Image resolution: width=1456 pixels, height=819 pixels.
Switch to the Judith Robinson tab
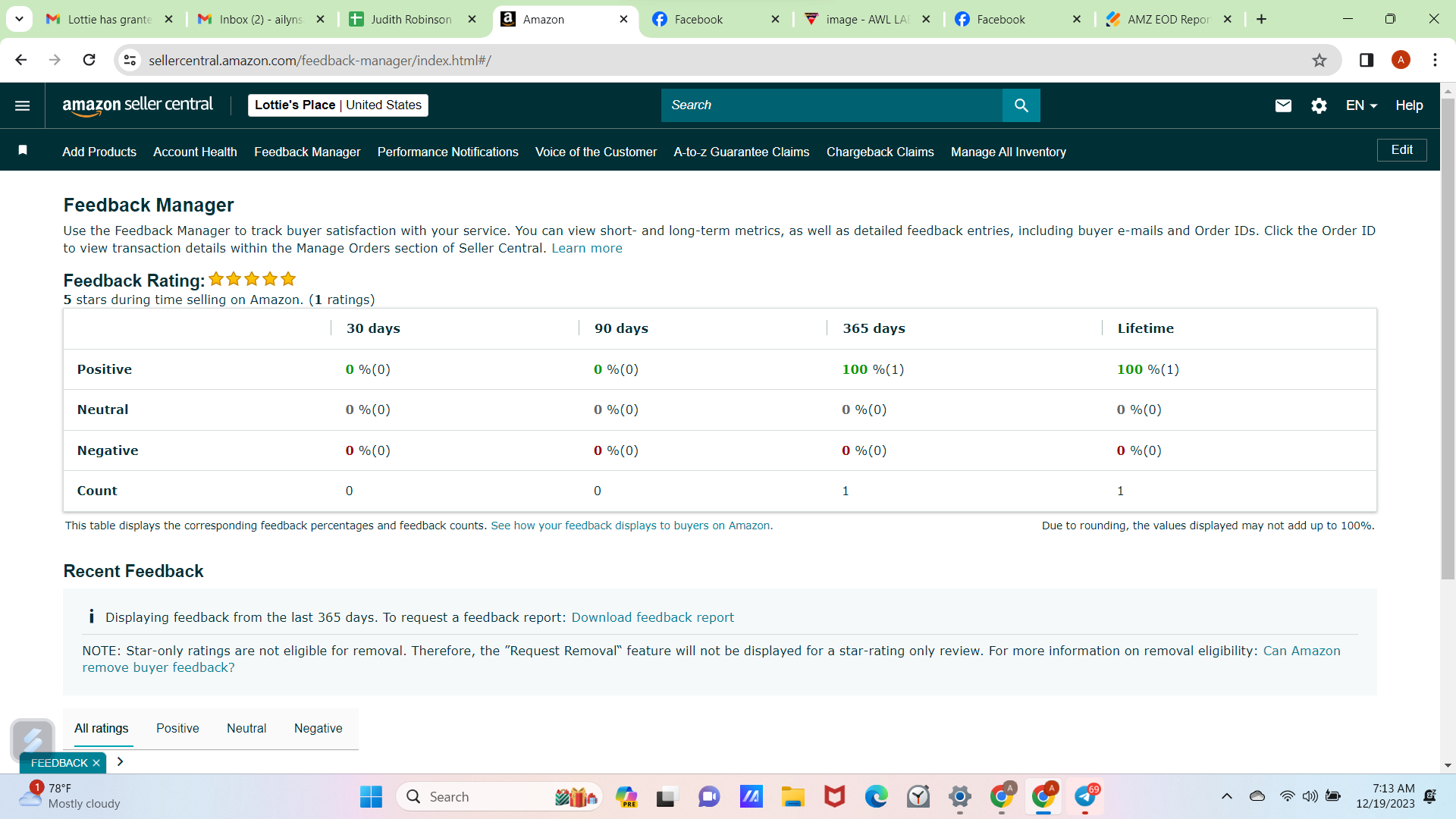coord(412,20)
